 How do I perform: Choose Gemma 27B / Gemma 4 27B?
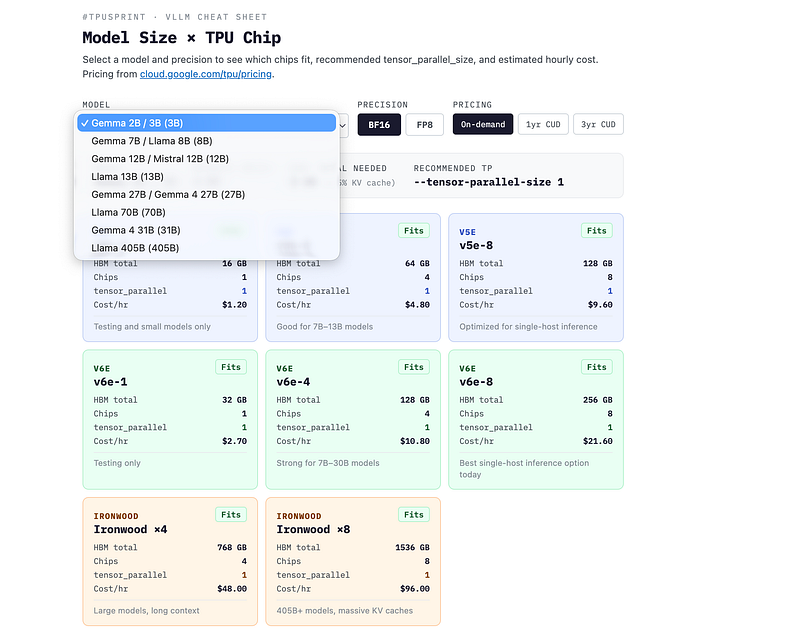coord(206,194)
